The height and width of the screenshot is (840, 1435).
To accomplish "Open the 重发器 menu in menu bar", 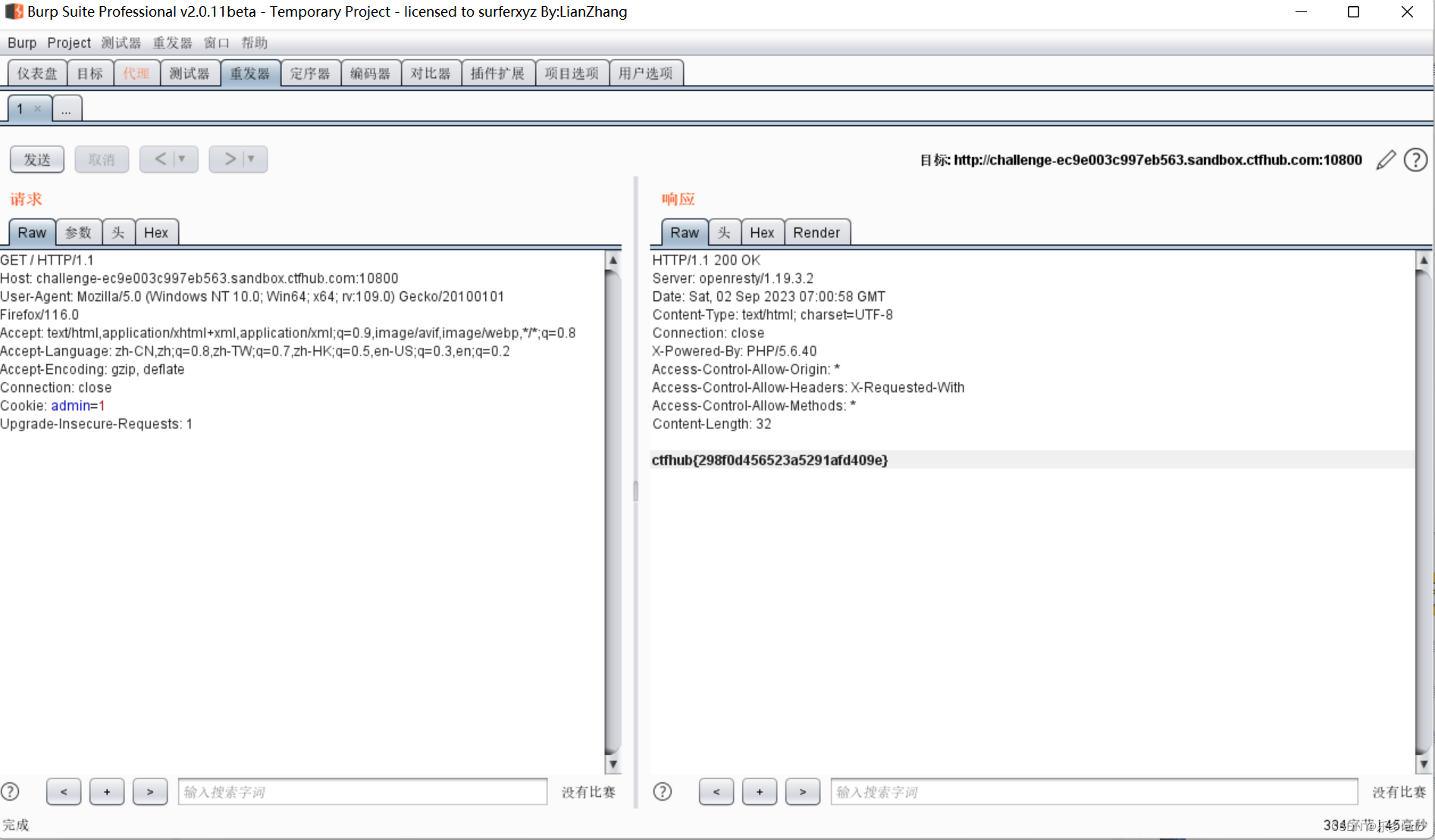I will (x=172, y=43).
